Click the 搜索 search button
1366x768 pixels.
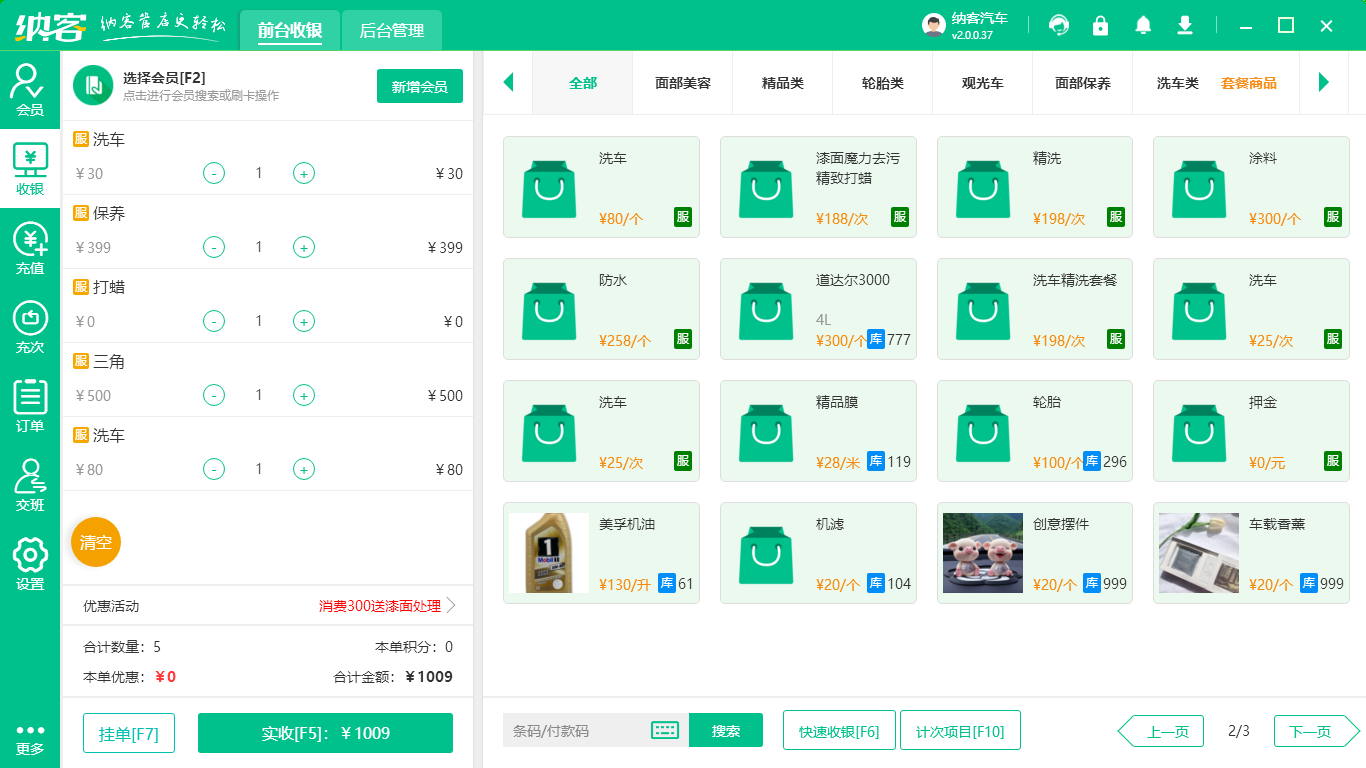726,730
